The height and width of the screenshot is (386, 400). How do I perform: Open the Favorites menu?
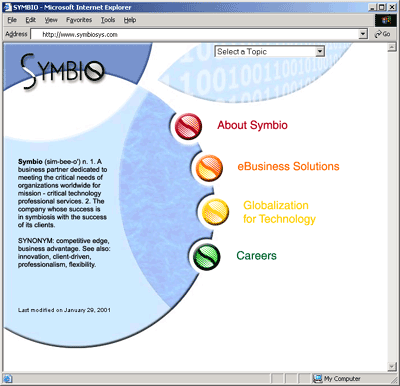point(79,20)
